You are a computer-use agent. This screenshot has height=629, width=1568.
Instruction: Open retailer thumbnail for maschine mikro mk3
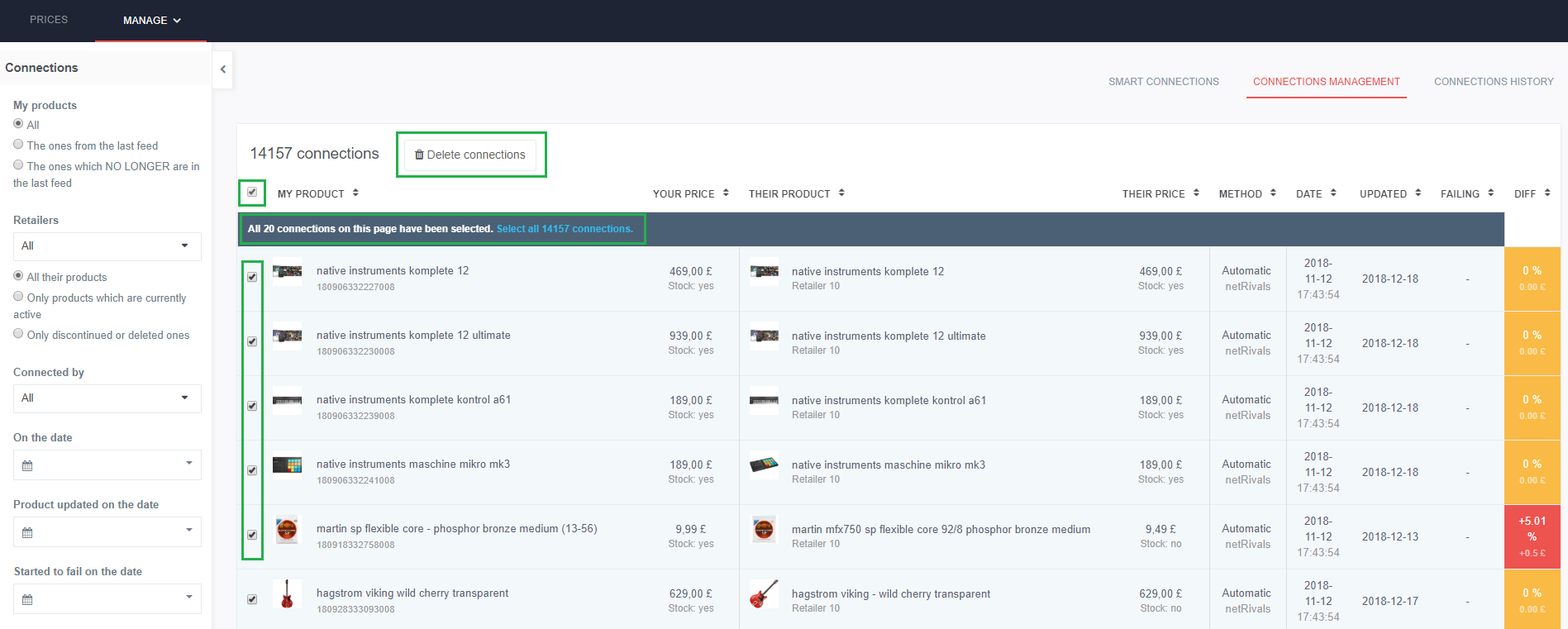[x=764, y=465]
